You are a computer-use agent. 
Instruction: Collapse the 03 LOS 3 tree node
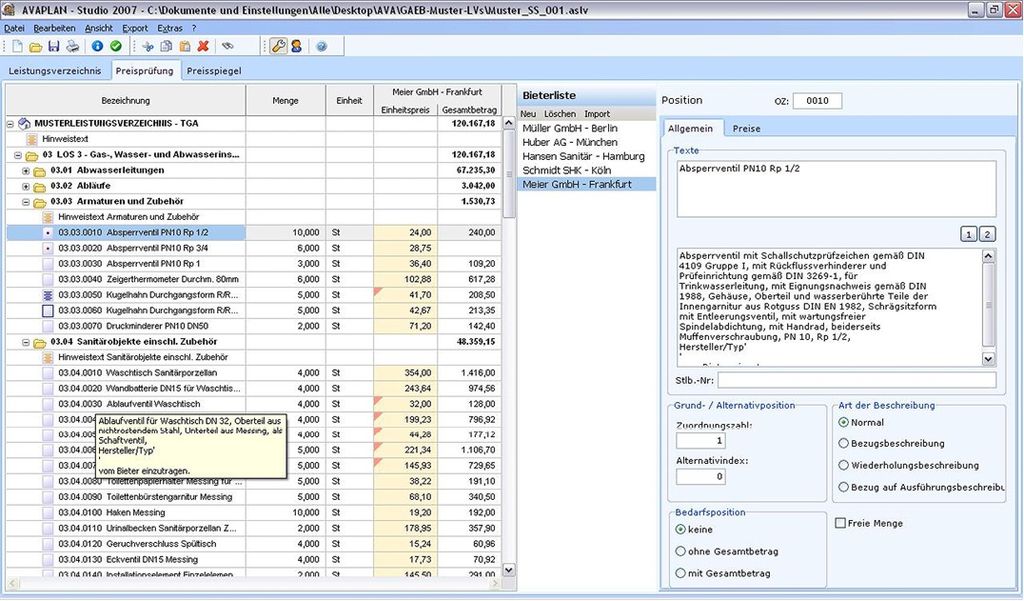pyautogui.click(x=18, y=155)
